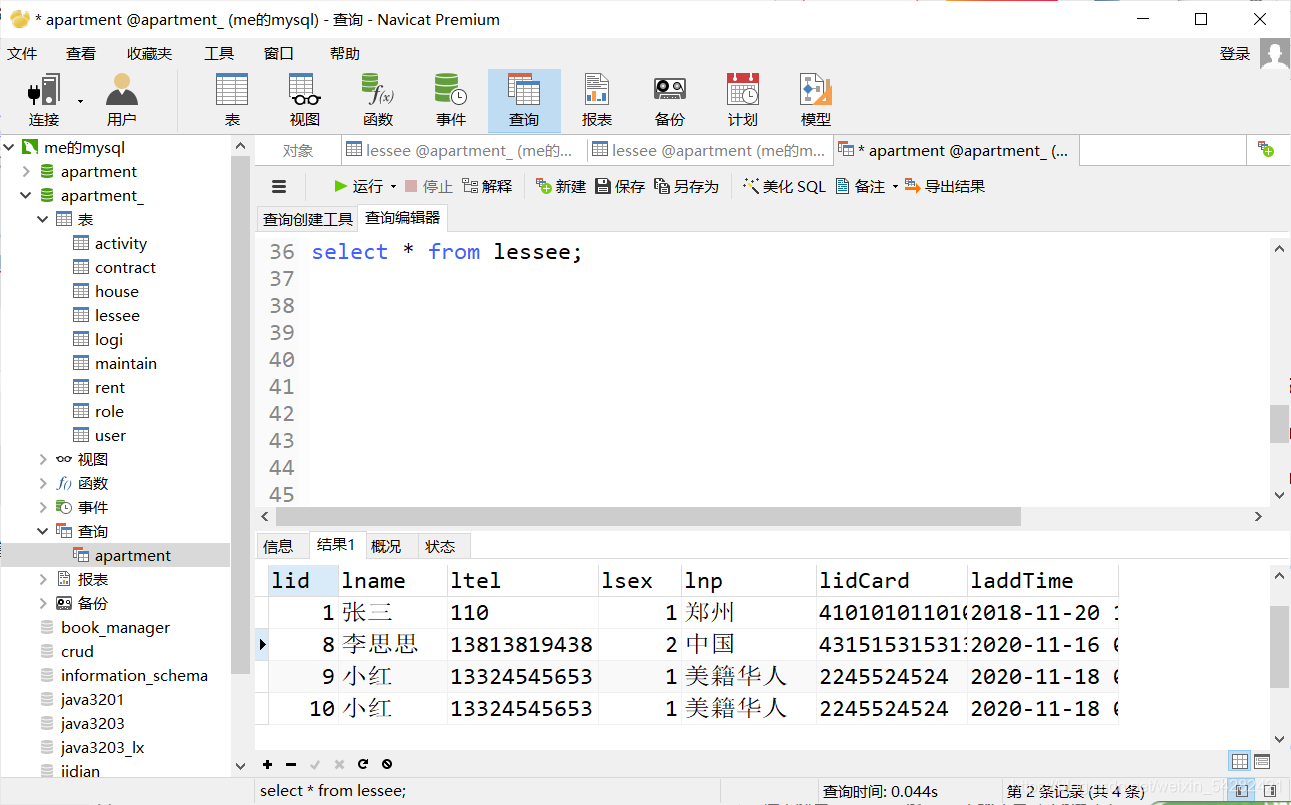
Task: Toggle grid view in the results pane
Action: pyautogui.click(x=1238, y=762)
